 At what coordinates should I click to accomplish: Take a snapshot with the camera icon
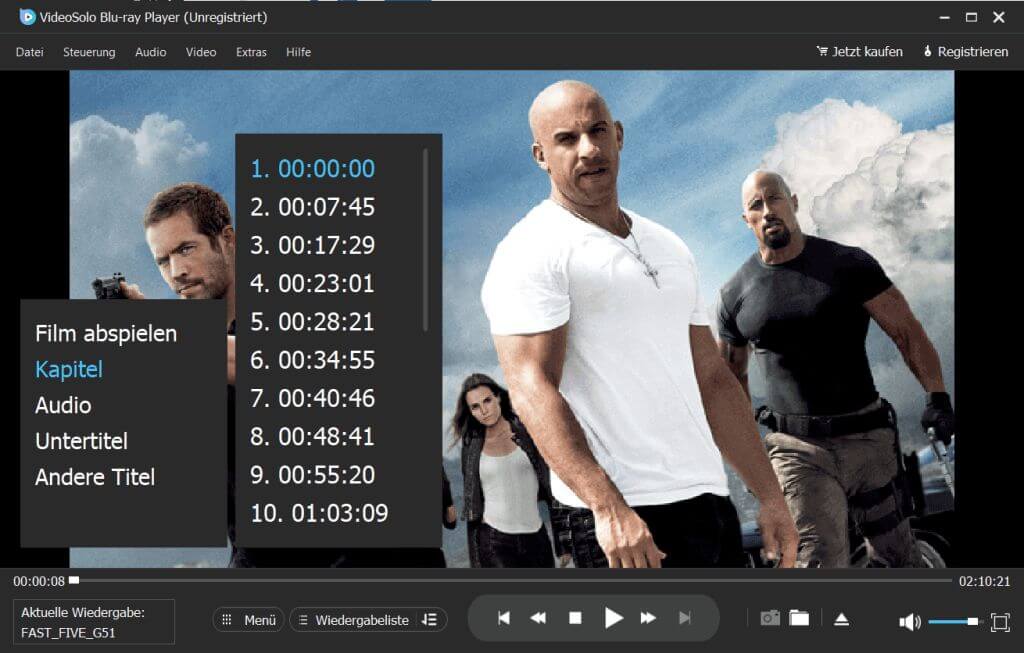click(x=770, y=619)
